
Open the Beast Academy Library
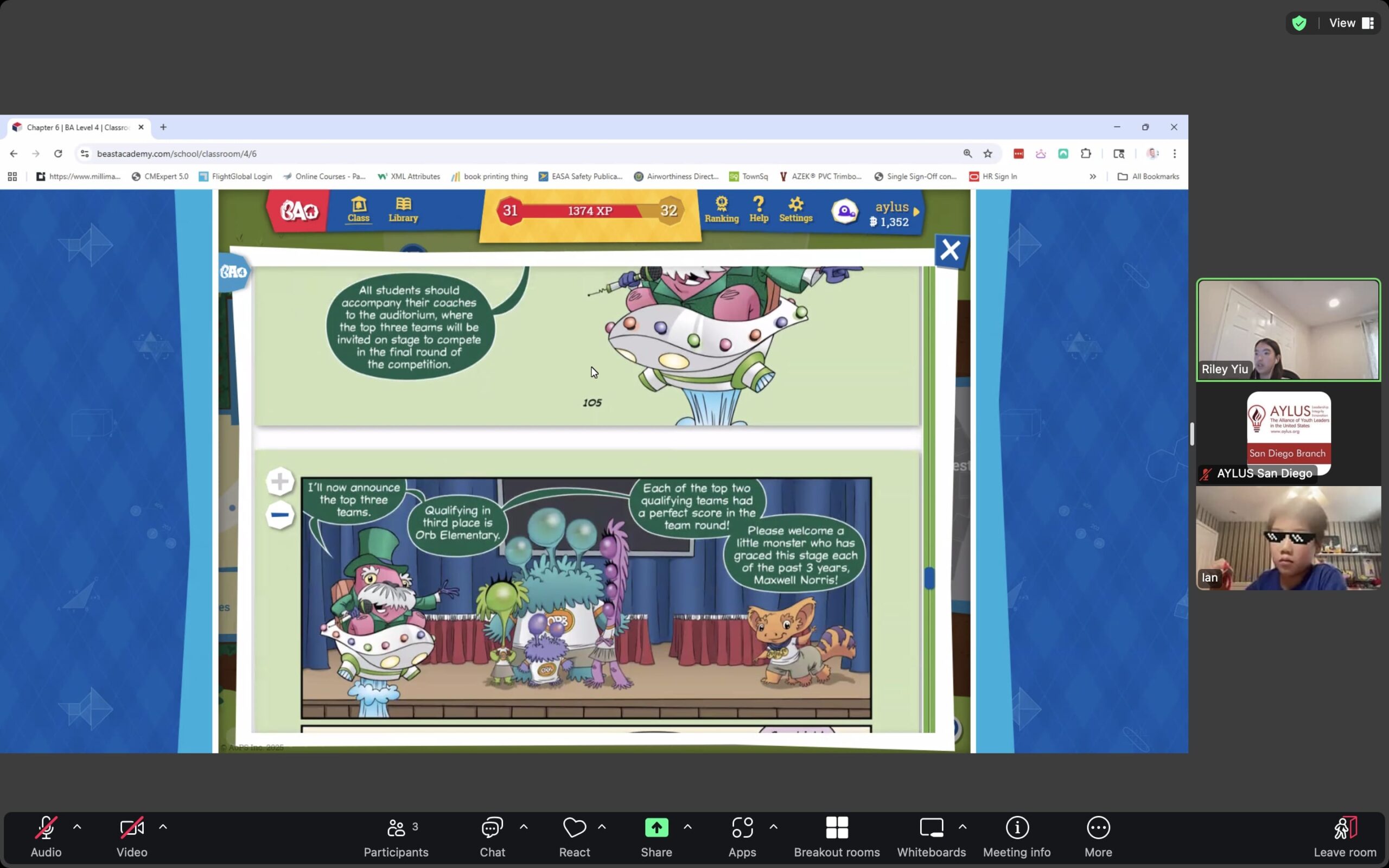click(403, 209)
